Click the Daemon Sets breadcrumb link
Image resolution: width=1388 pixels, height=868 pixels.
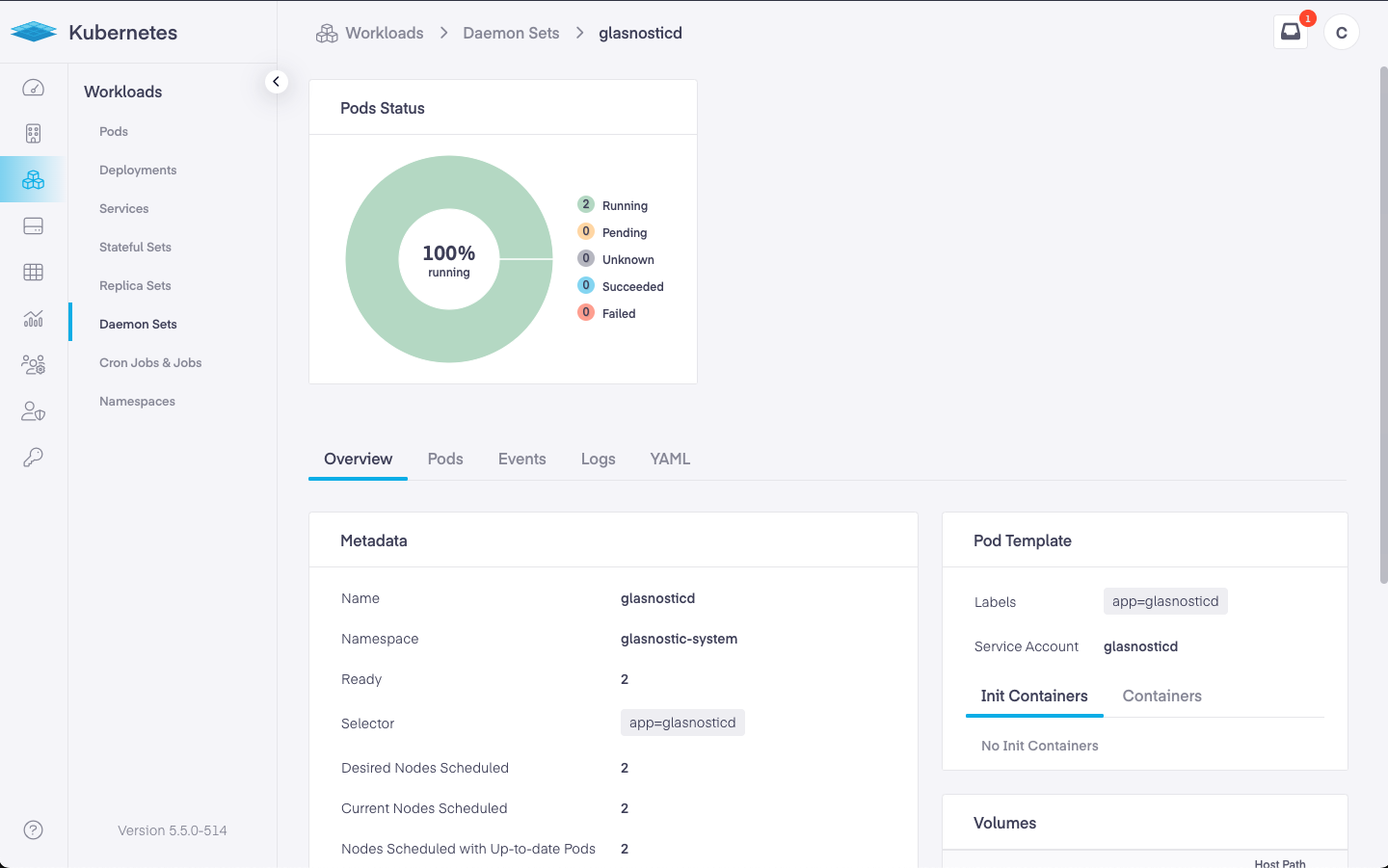click(x=511, y=33)
